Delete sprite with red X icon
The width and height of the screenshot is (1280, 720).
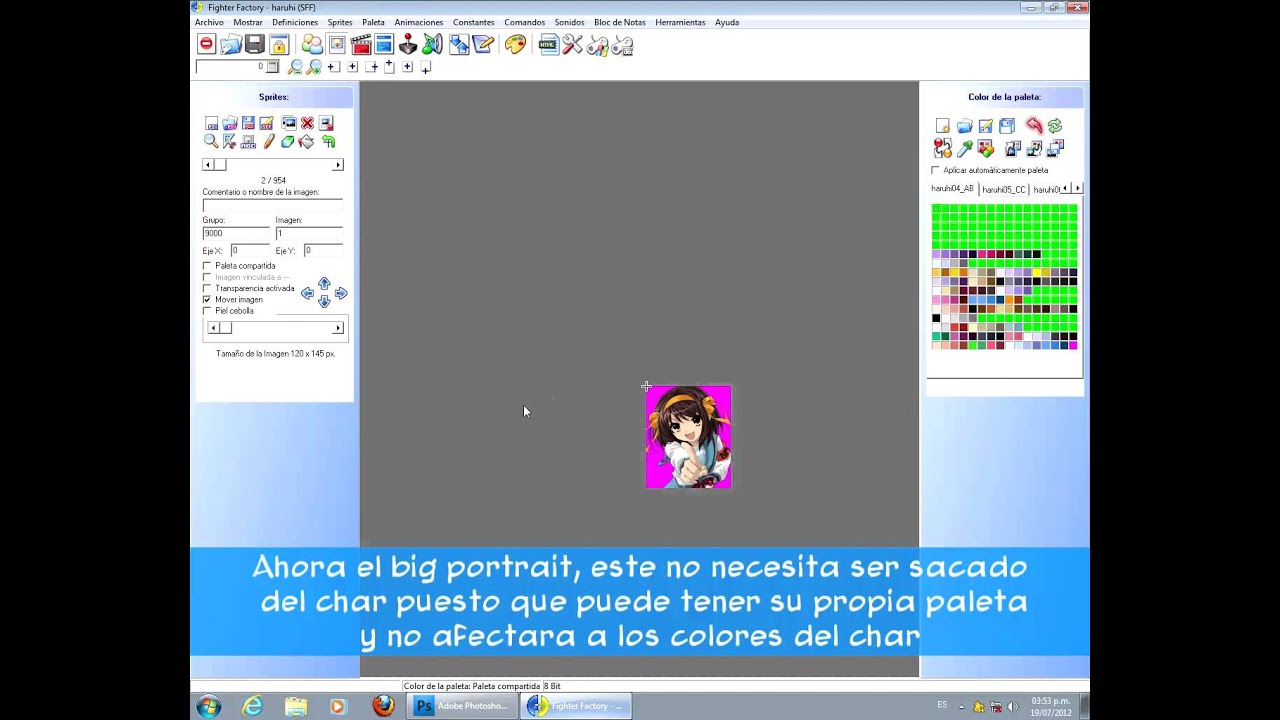[x=307, y=123]
